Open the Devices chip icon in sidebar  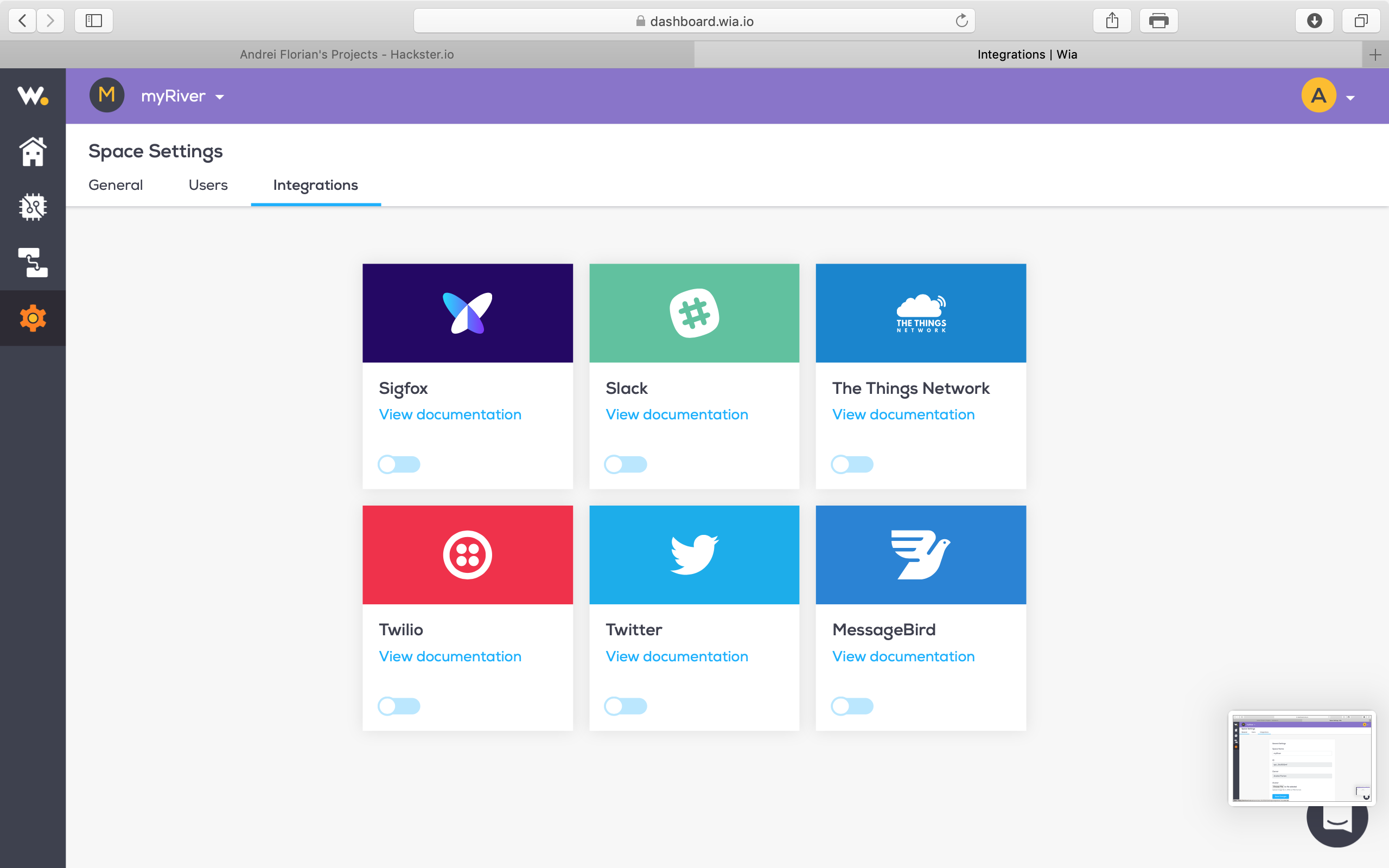pyautogui.click(x=33, y=207)
